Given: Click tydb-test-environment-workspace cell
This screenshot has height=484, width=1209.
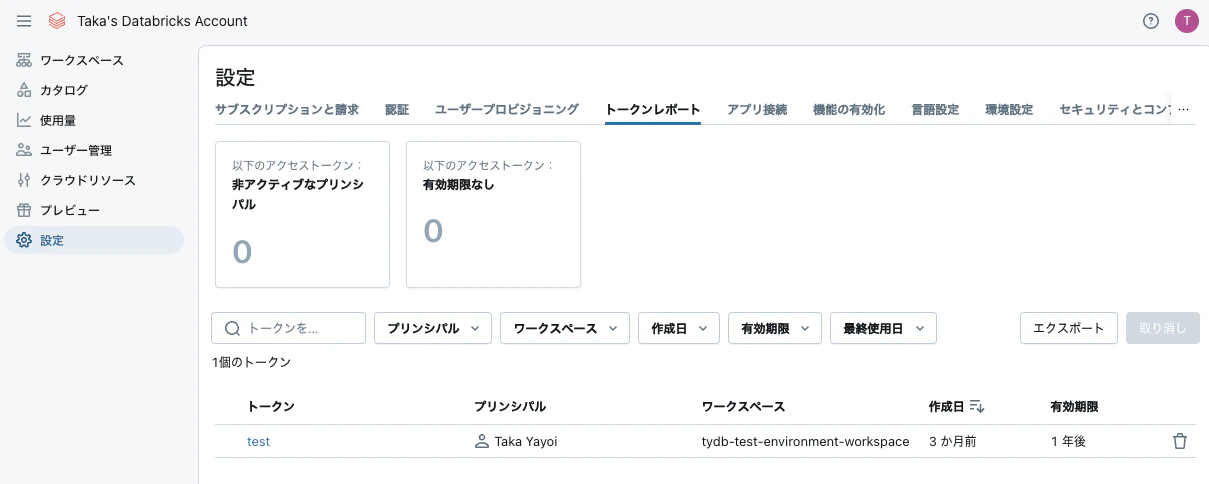Looking at the screenshot, I should (806, 441).
